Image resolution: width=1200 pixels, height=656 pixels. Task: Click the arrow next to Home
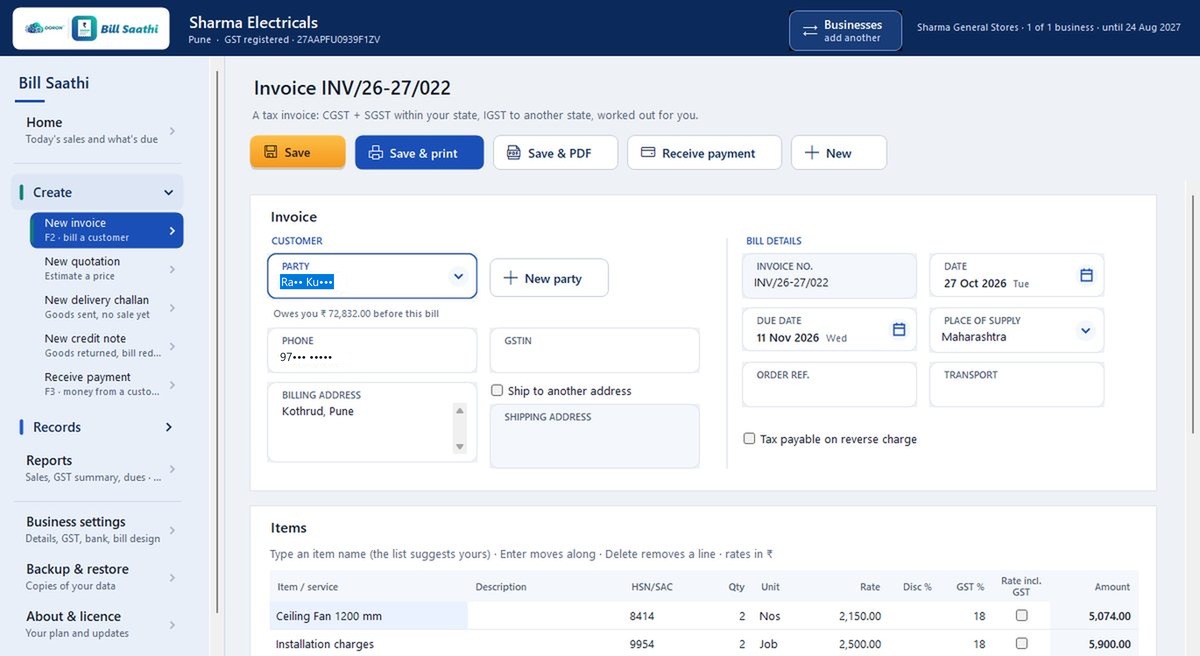172,130
